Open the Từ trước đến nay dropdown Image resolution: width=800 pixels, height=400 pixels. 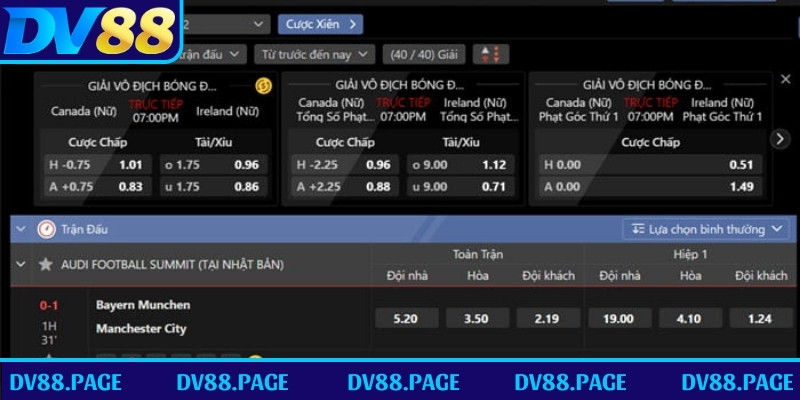pos(314,54)
